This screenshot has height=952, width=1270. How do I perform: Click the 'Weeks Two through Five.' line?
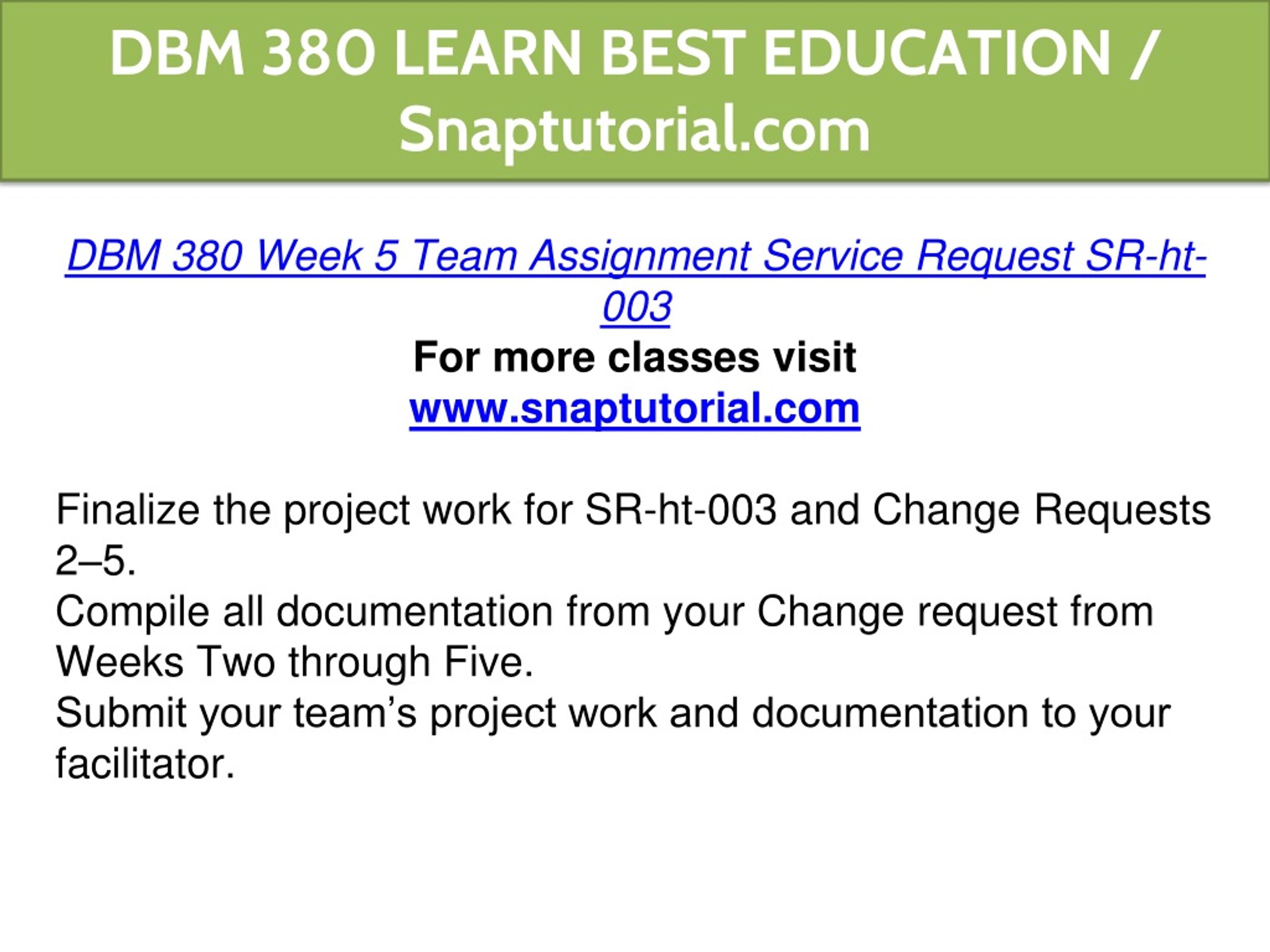tap(295, 662)
